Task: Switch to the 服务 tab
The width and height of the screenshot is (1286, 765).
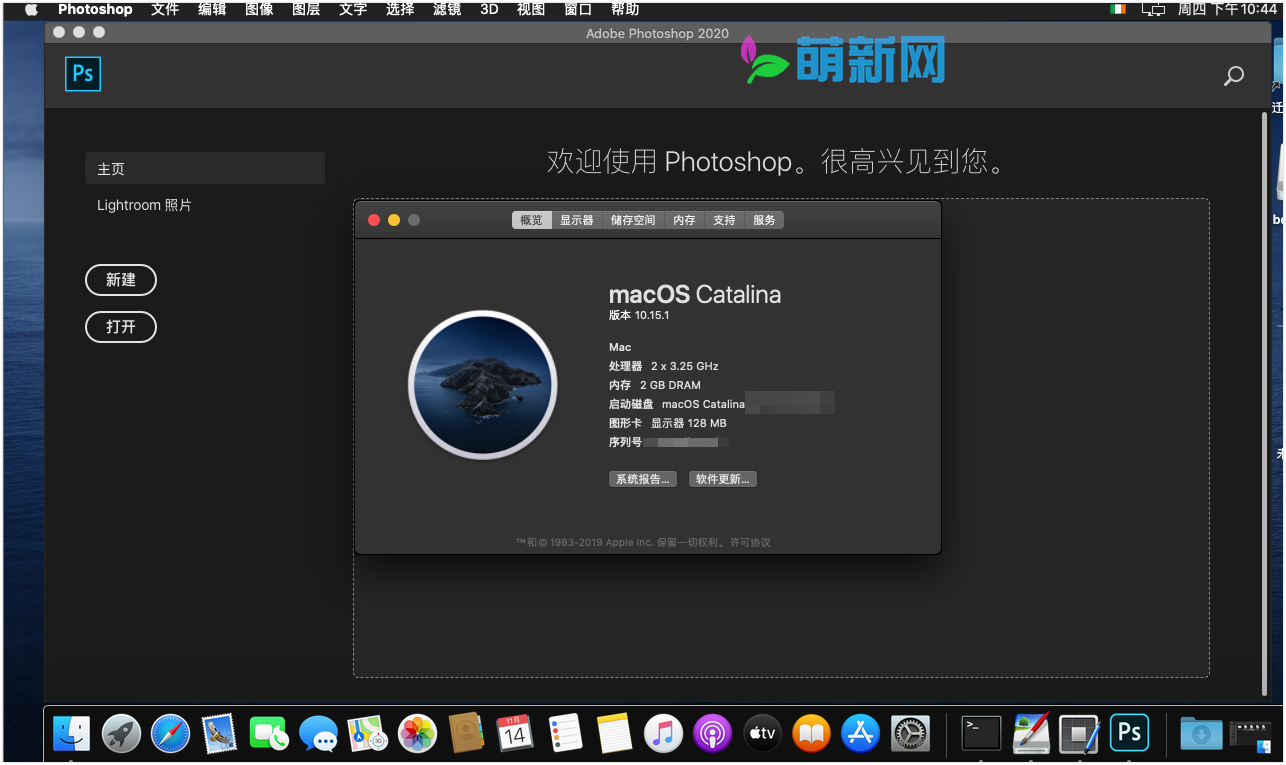Action: point(764,220)
